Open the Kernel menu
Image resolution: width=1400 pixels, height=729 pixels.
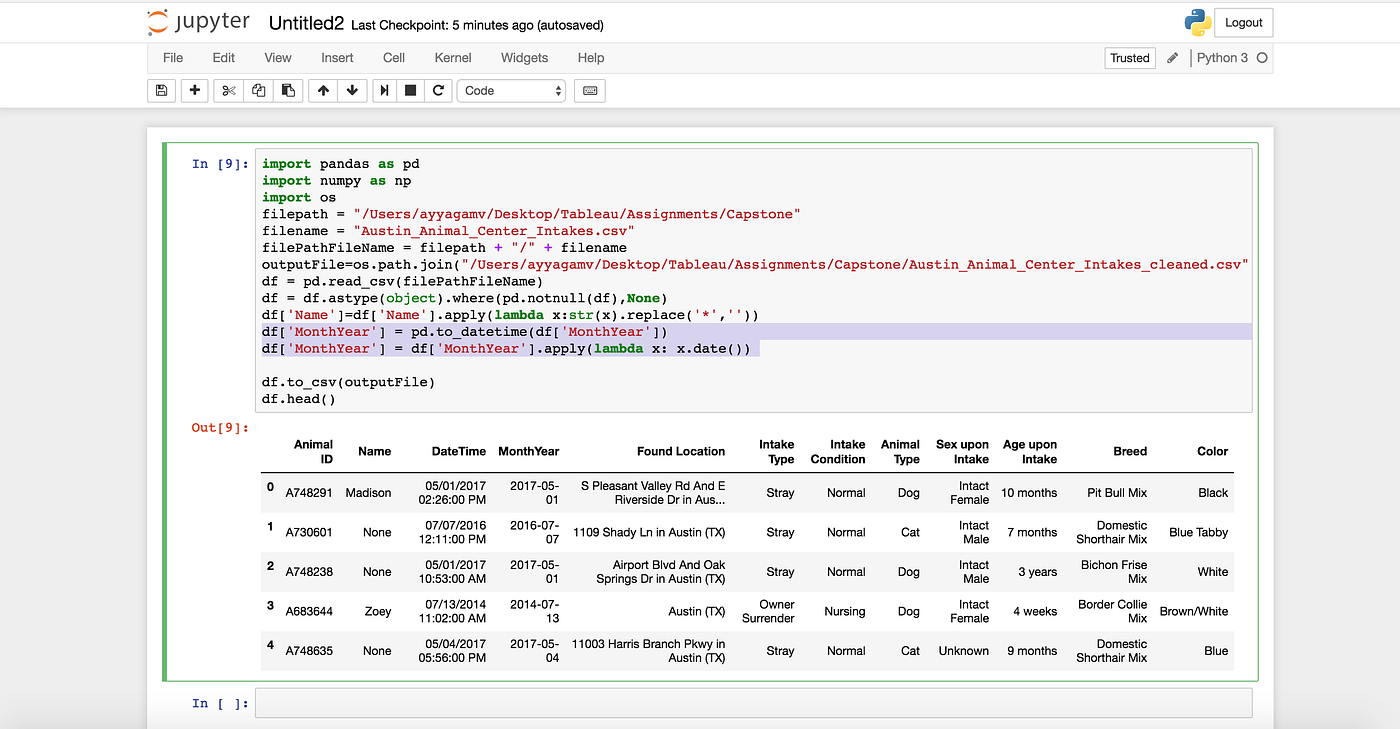click(452, 57)
